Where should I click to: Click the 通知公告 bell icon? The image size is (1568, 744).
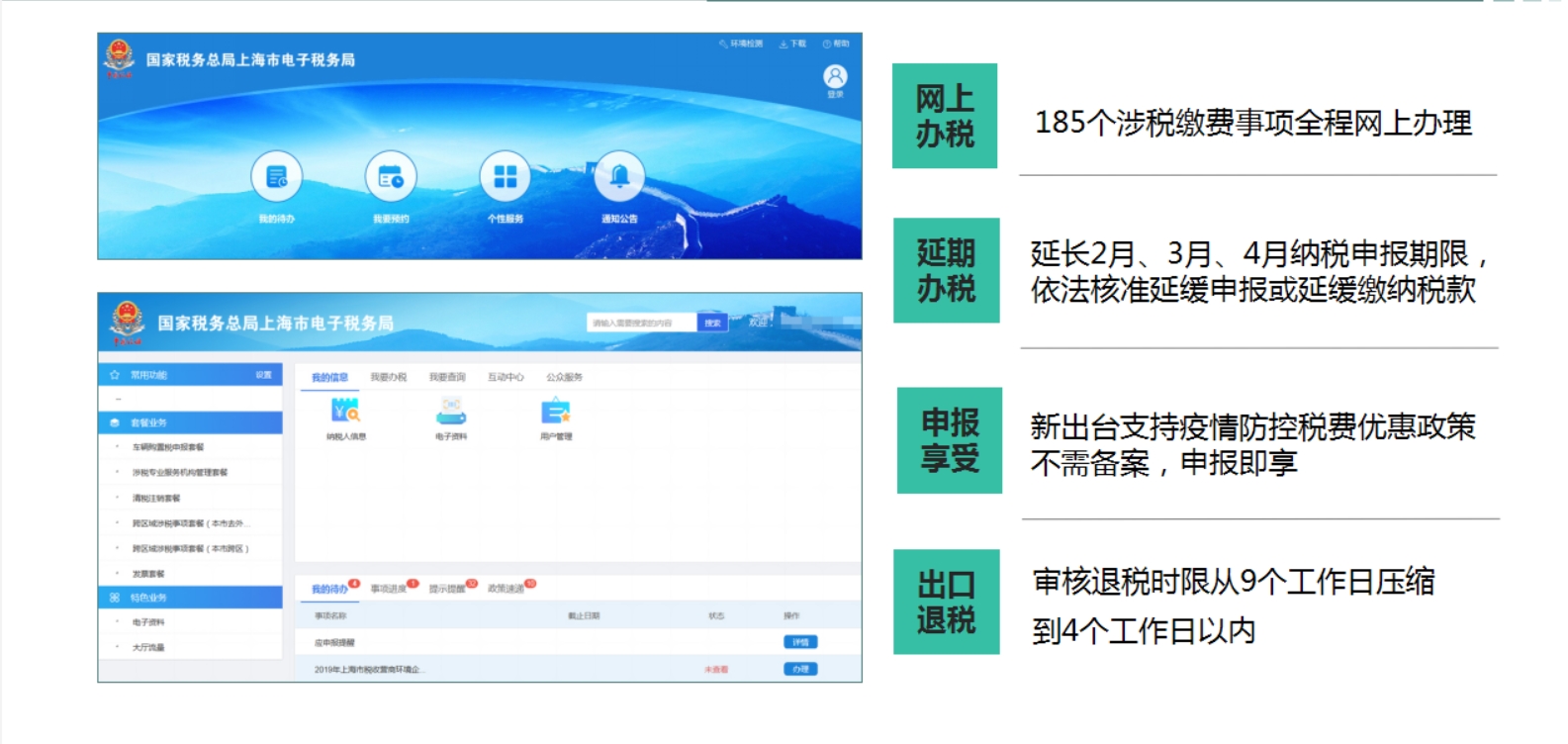point(619,177)
